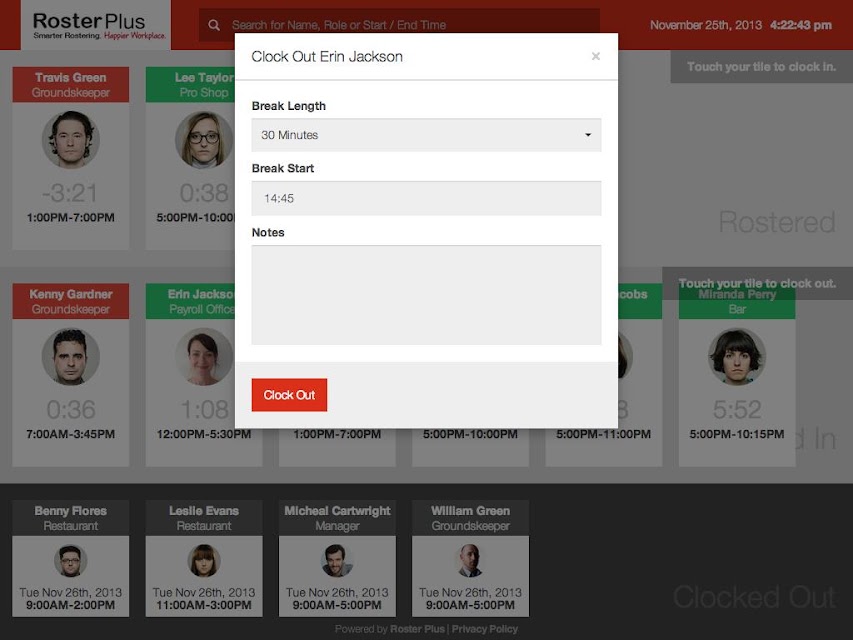Click the search magnifier icon
Viewport: 853px width, 640px height.
[x=214, y=25]
